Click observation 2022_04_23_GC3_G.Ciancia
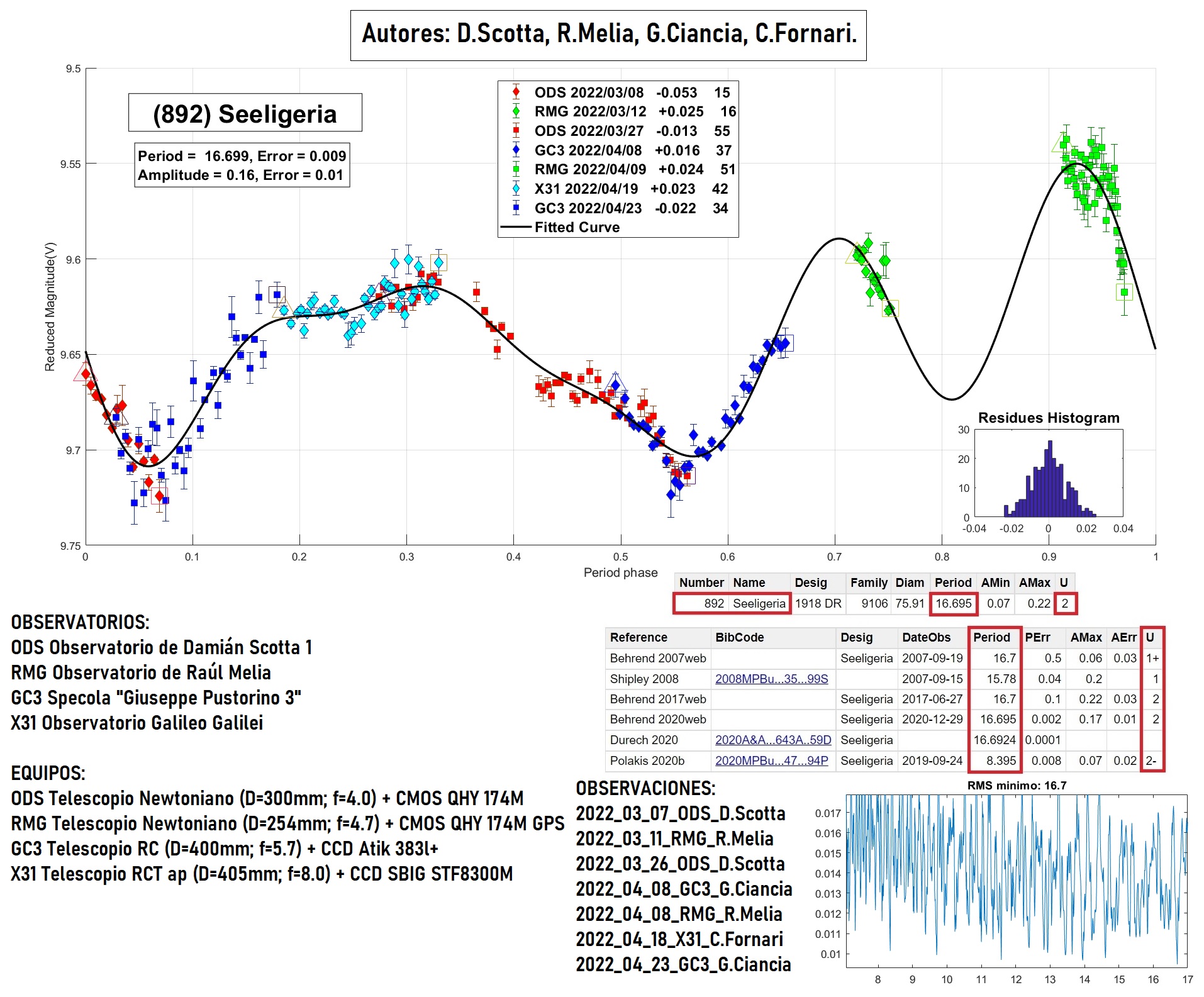The image size is (1204, 997). click(683, 964)
